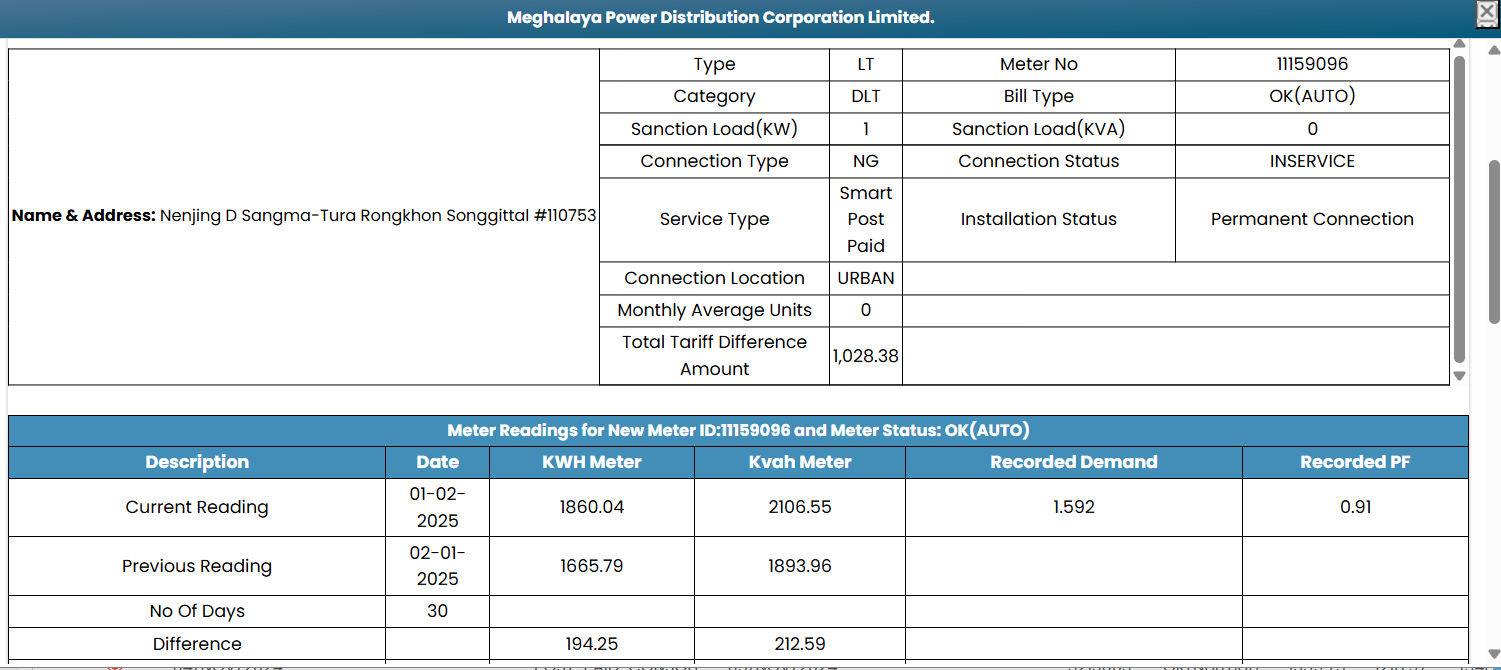
Task: Click the 'Type' label cell
Action: (714, 65)
